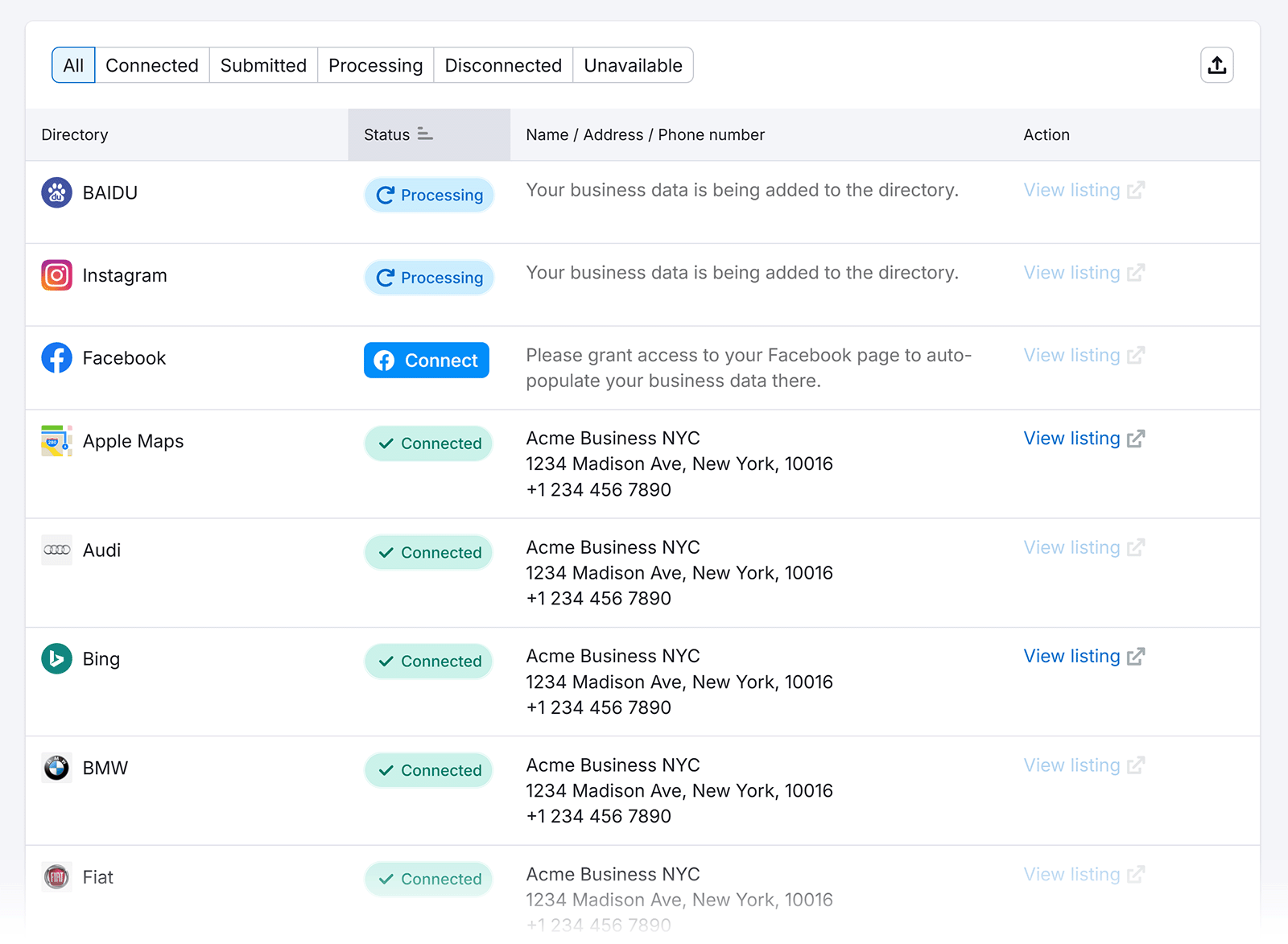
Task: Click the Facebook logo icon
Action: pyautogui.click(x=56, y=358)
